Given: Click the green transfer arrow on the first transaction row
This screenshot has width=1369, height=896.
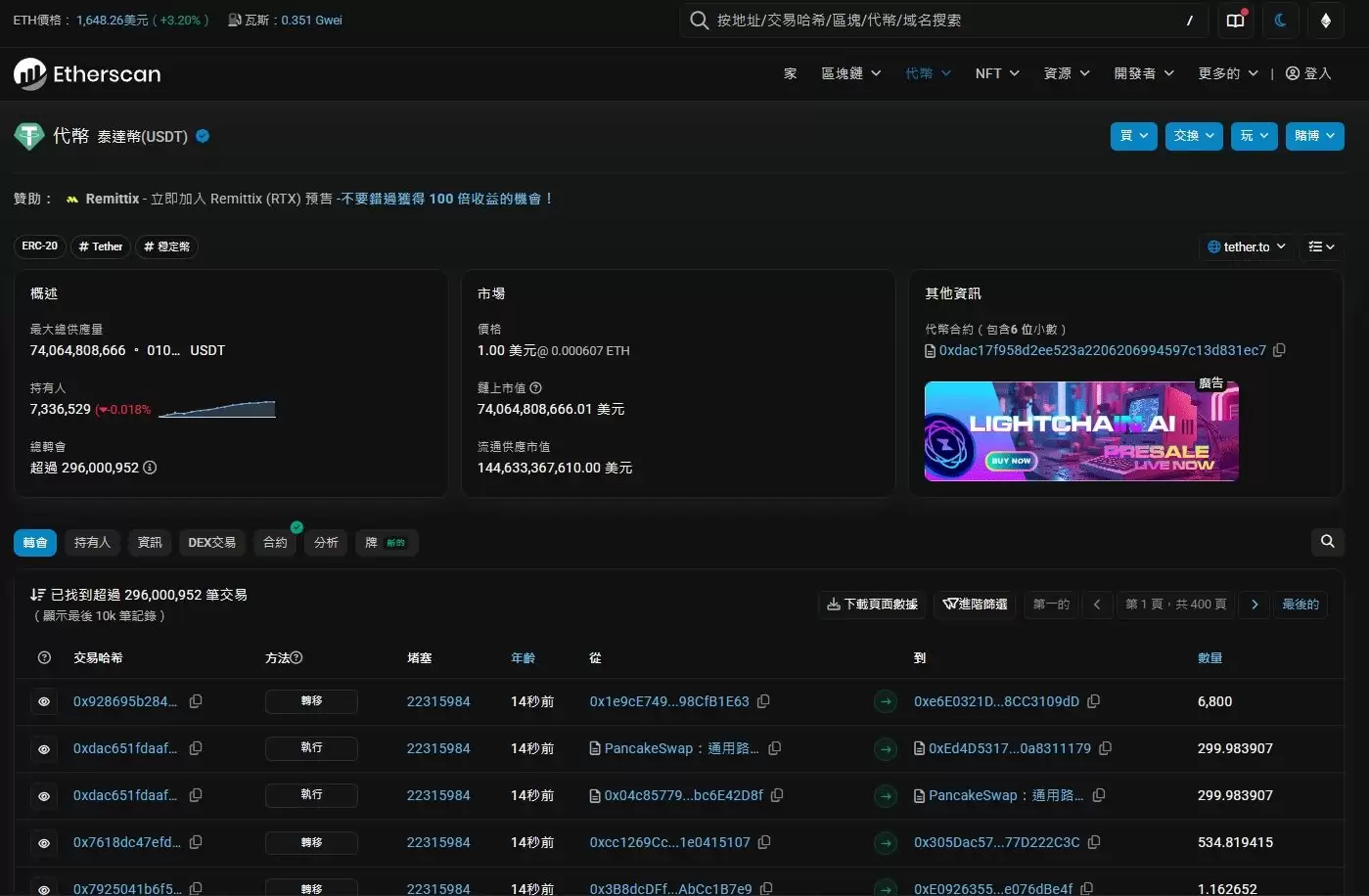Looking at the screenshot, I should [886, 701].
